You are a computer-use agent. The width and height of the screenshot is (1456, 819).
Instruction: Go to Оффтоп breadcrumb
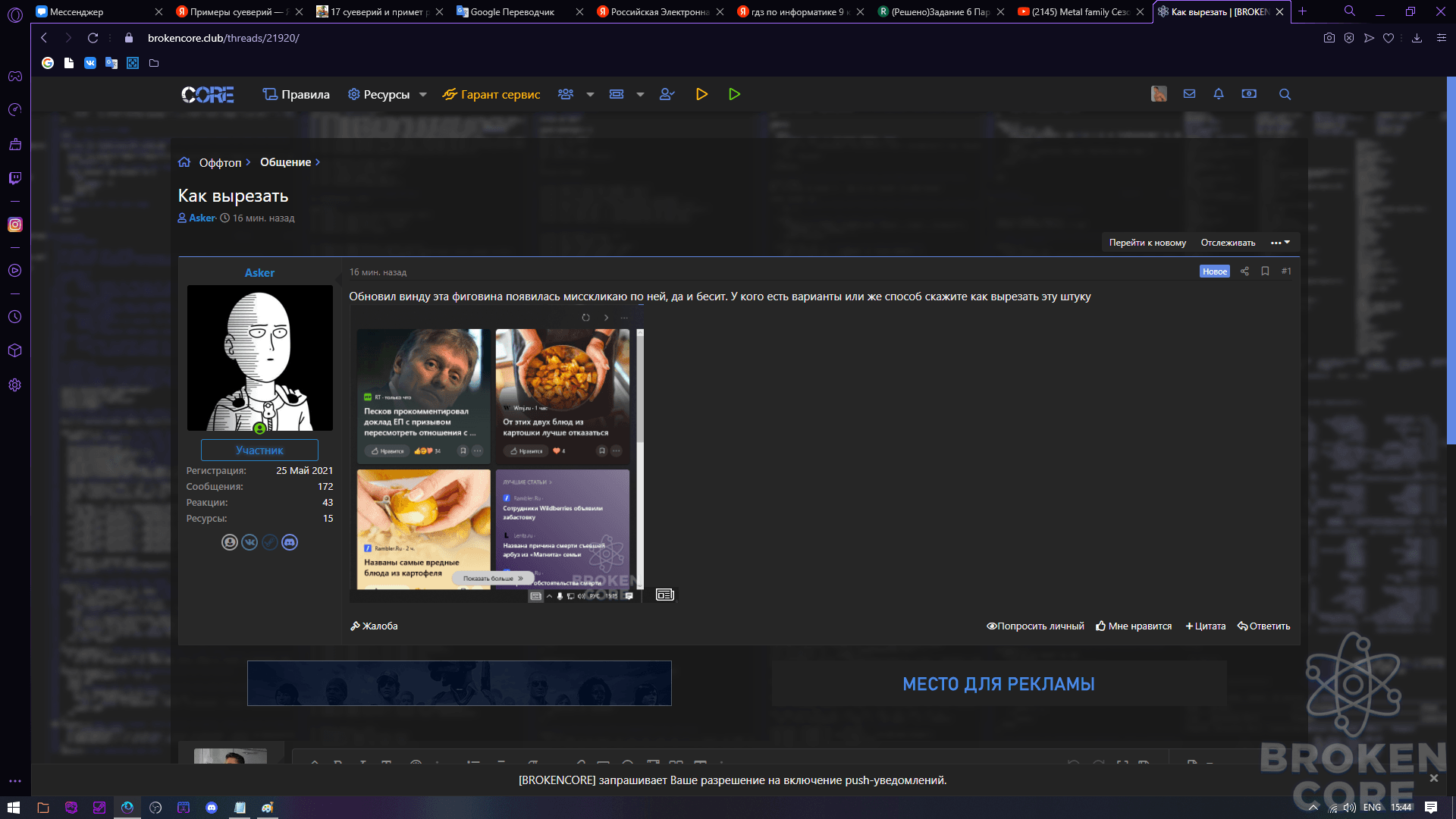tap(220, 162)
